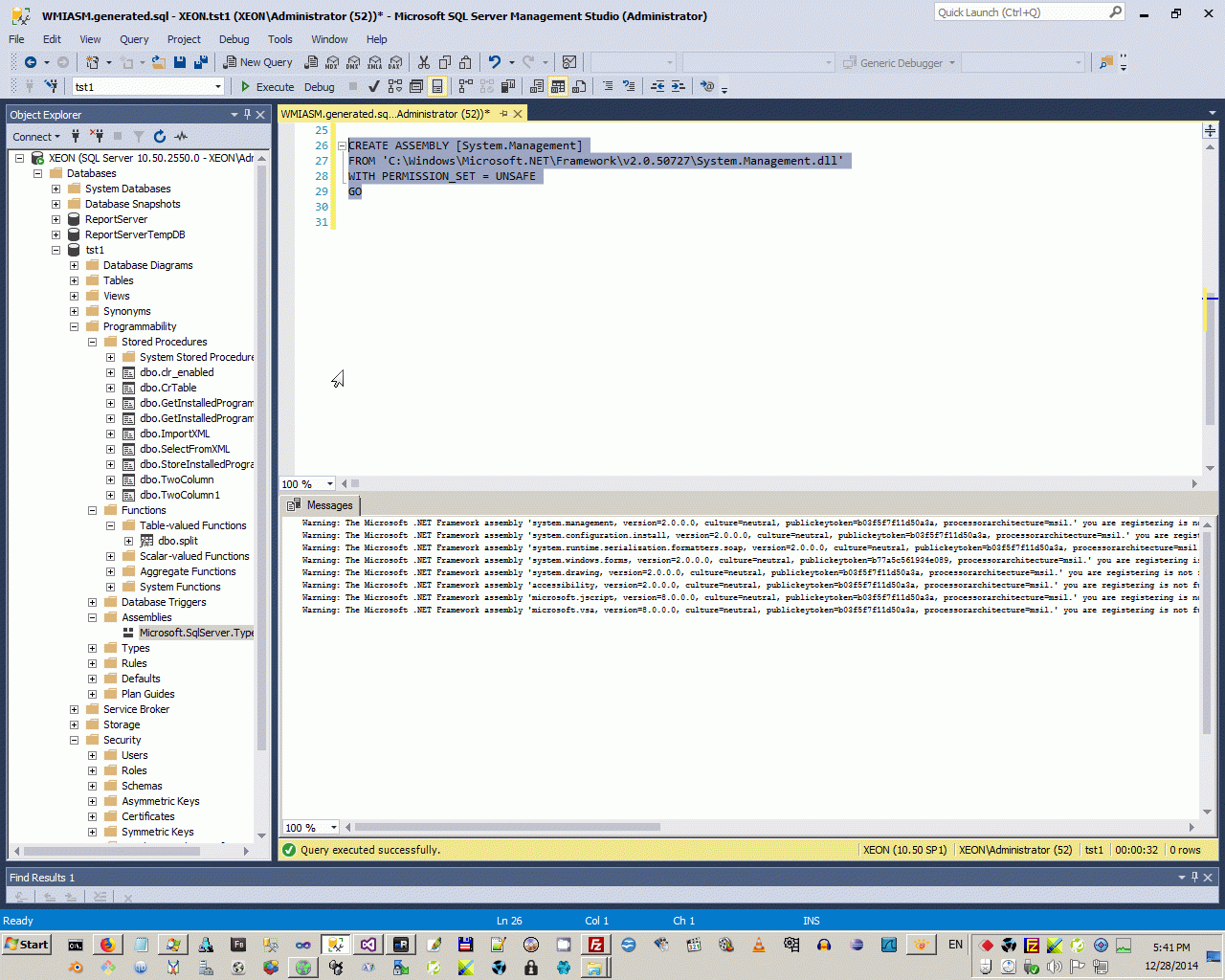Click the Navigate Backward arrow icon
Viewport: 1225px width, 980px height.
click(x=31, y=62)
